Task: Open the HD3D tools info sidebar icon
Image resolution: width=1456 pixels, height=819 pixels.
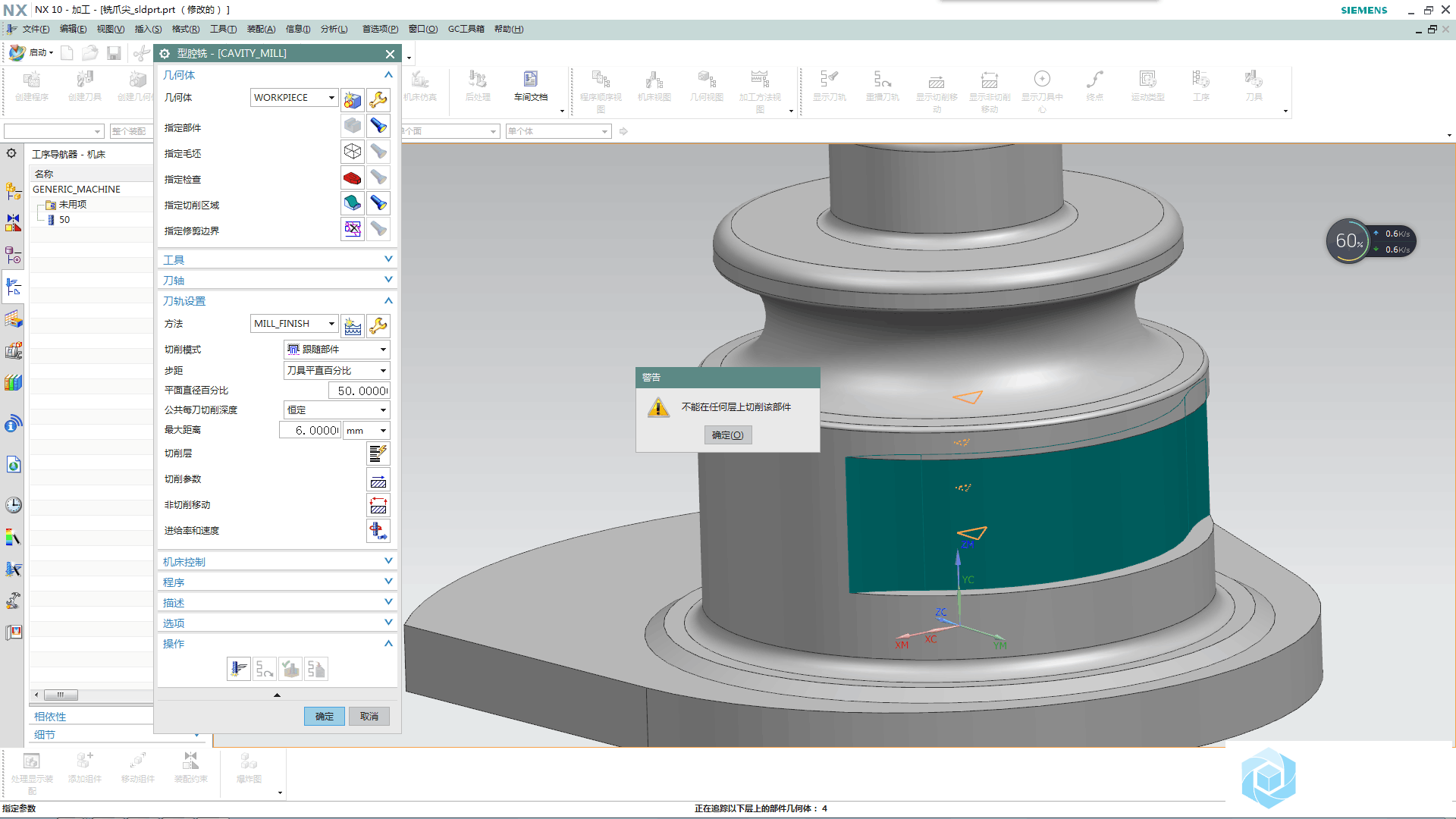Action: click(14, 423)
